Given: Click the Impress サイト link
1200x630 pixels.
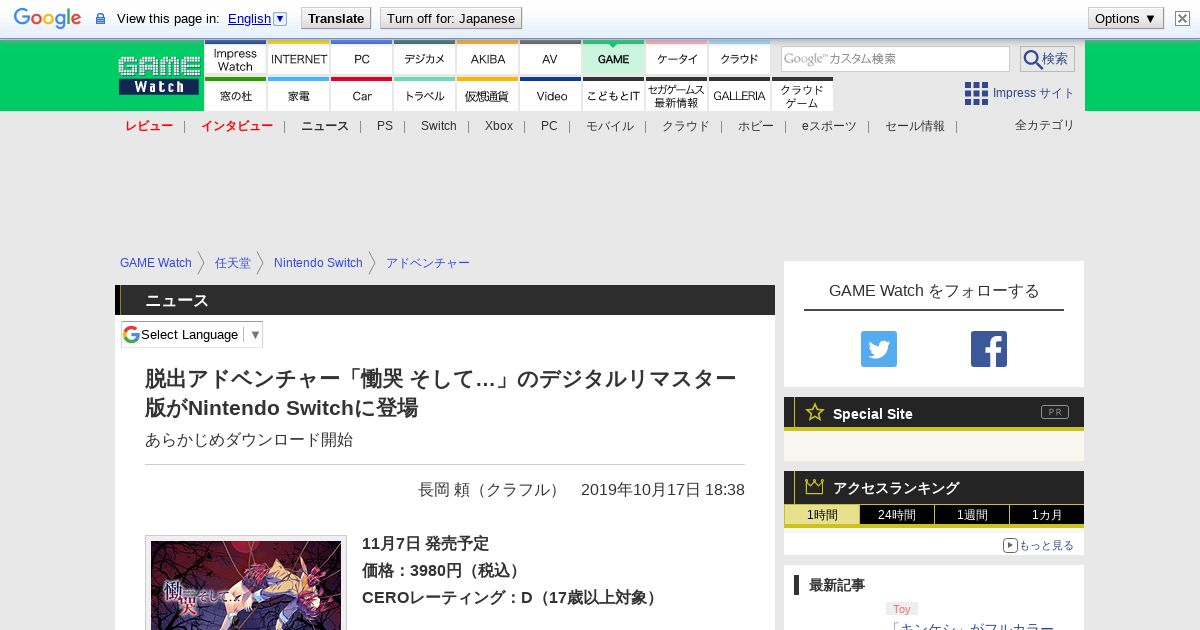Looking at the screenshot, I should (x=1034, y=93).
